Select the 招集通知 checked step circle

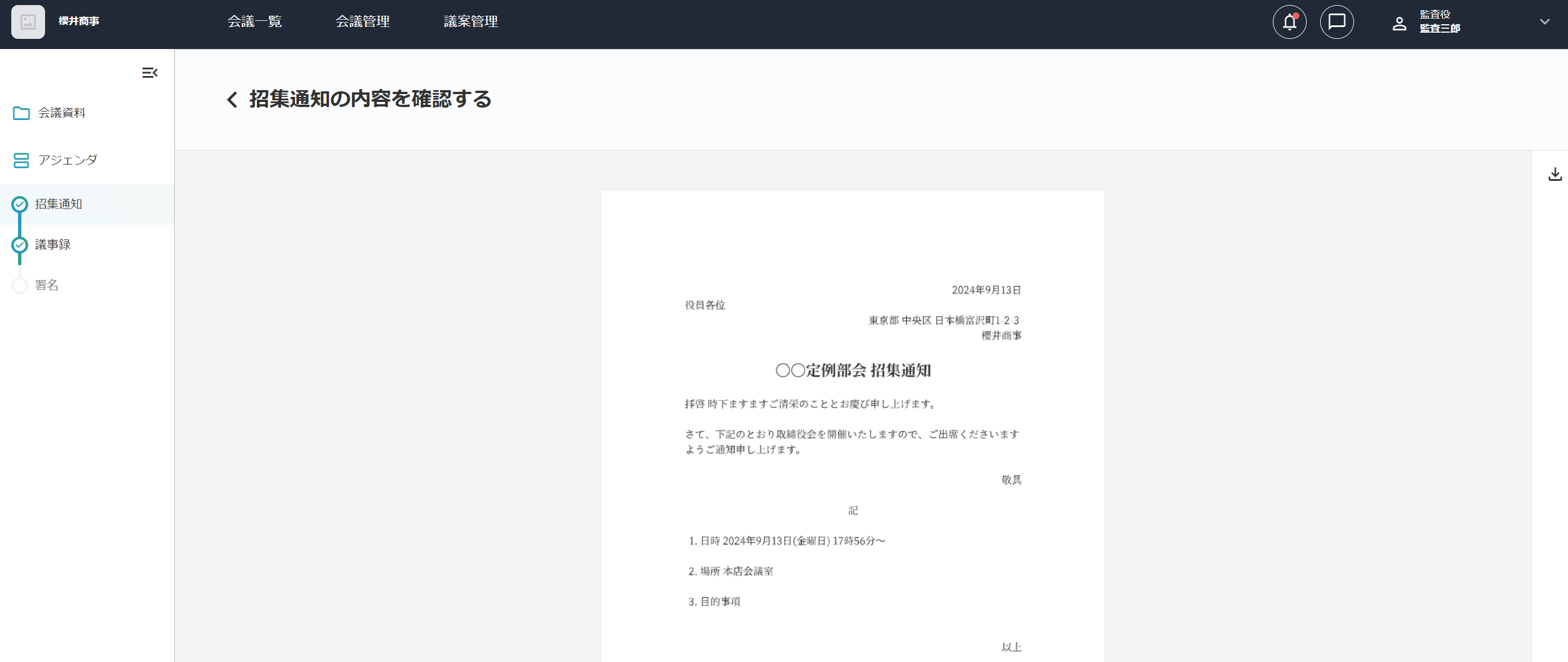20,205
